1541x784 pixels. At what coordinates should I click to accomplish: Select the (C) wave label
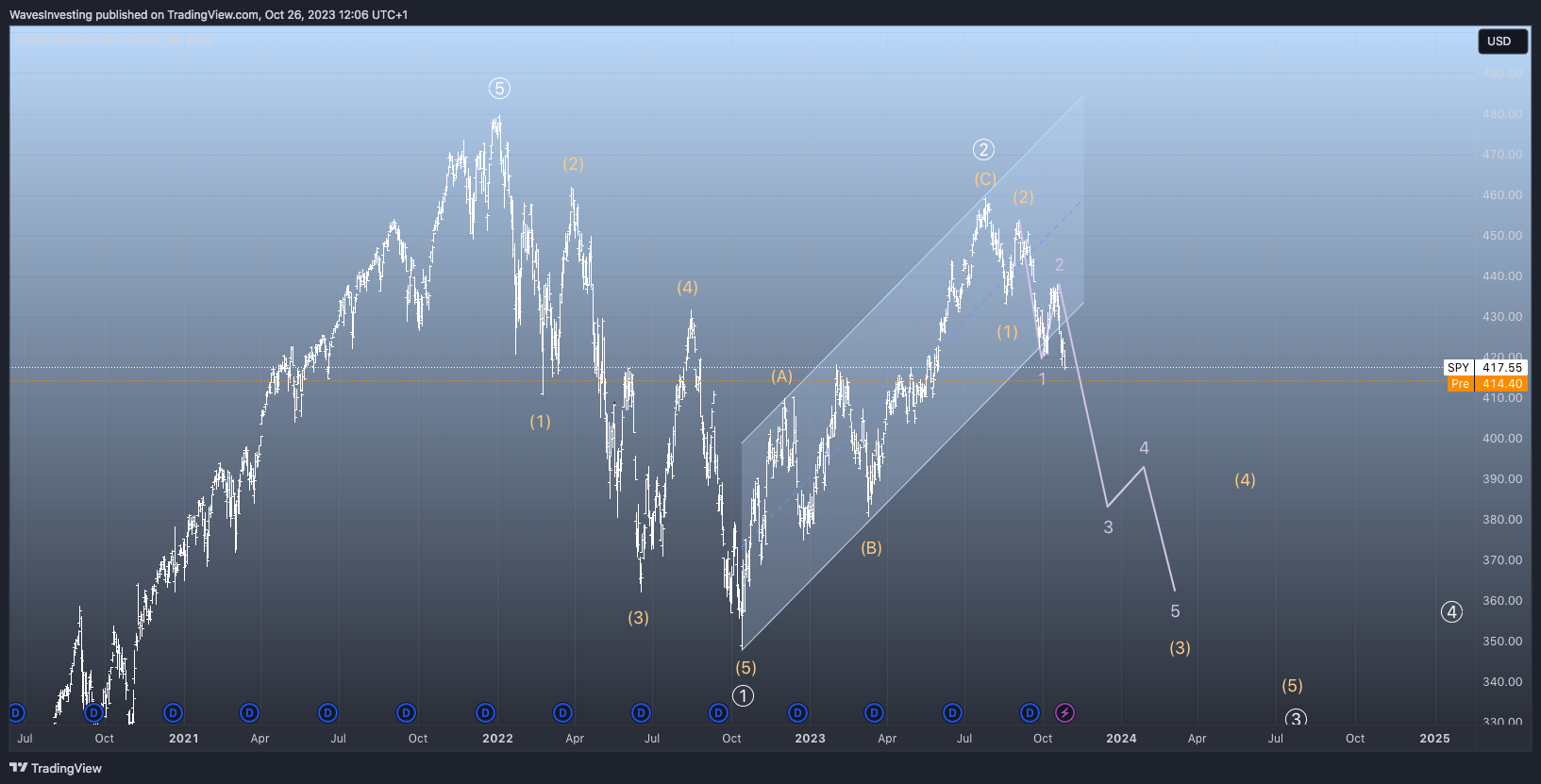[x=985, y=179]
